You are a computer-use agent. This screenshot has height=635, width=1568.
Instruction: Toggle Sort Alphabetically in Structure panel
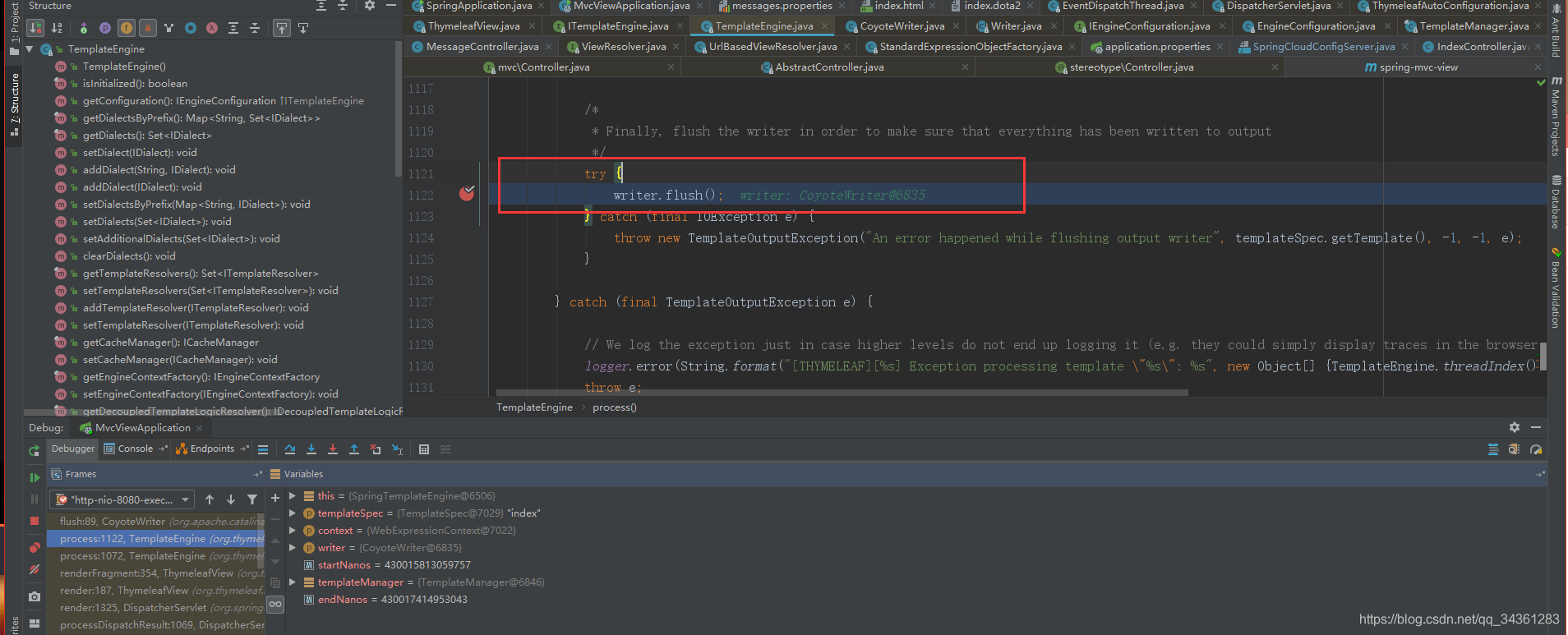pyautogui.click(x=57, y=28)
